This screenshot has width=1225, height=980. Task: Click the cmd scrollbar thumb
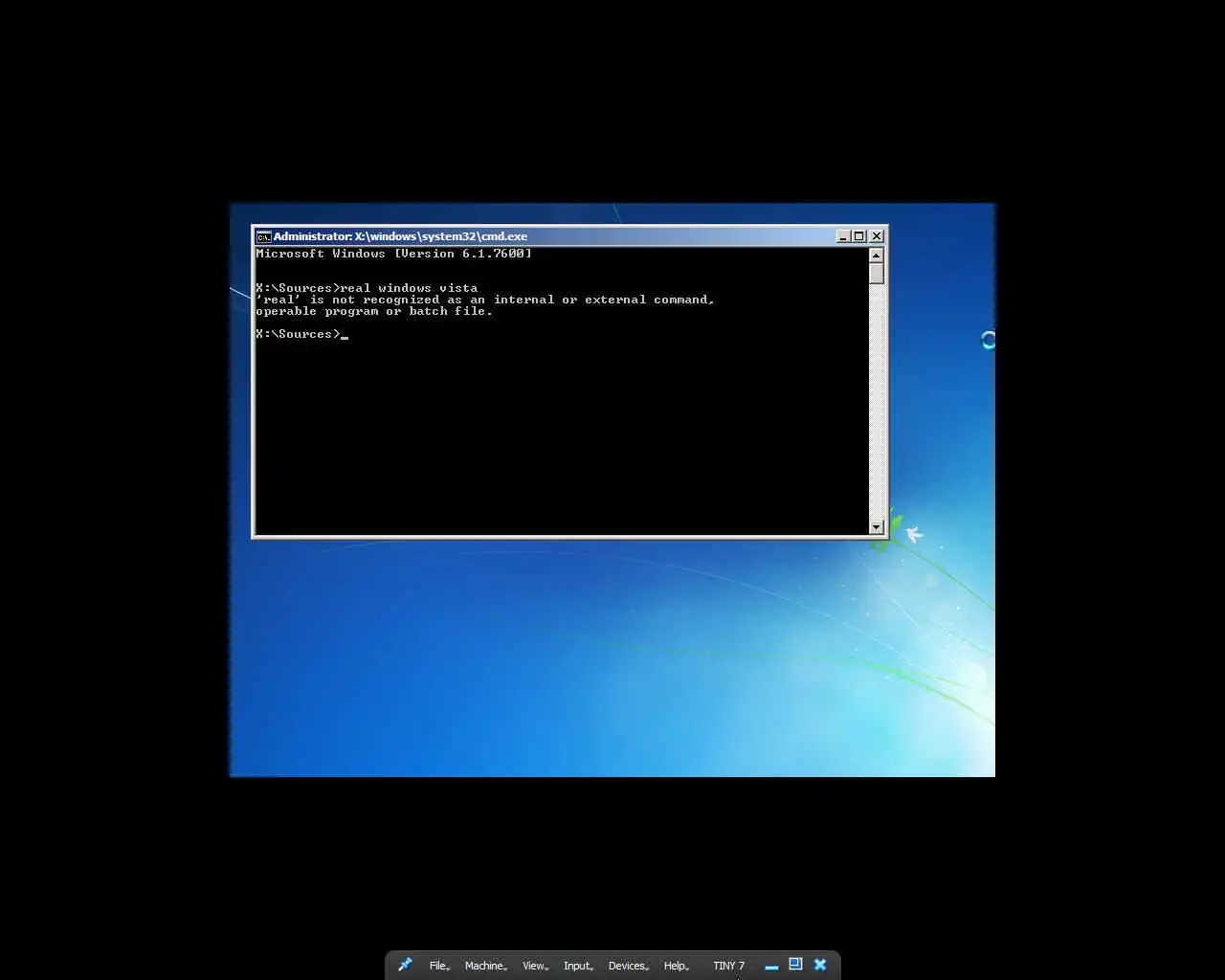click(876, 274)
